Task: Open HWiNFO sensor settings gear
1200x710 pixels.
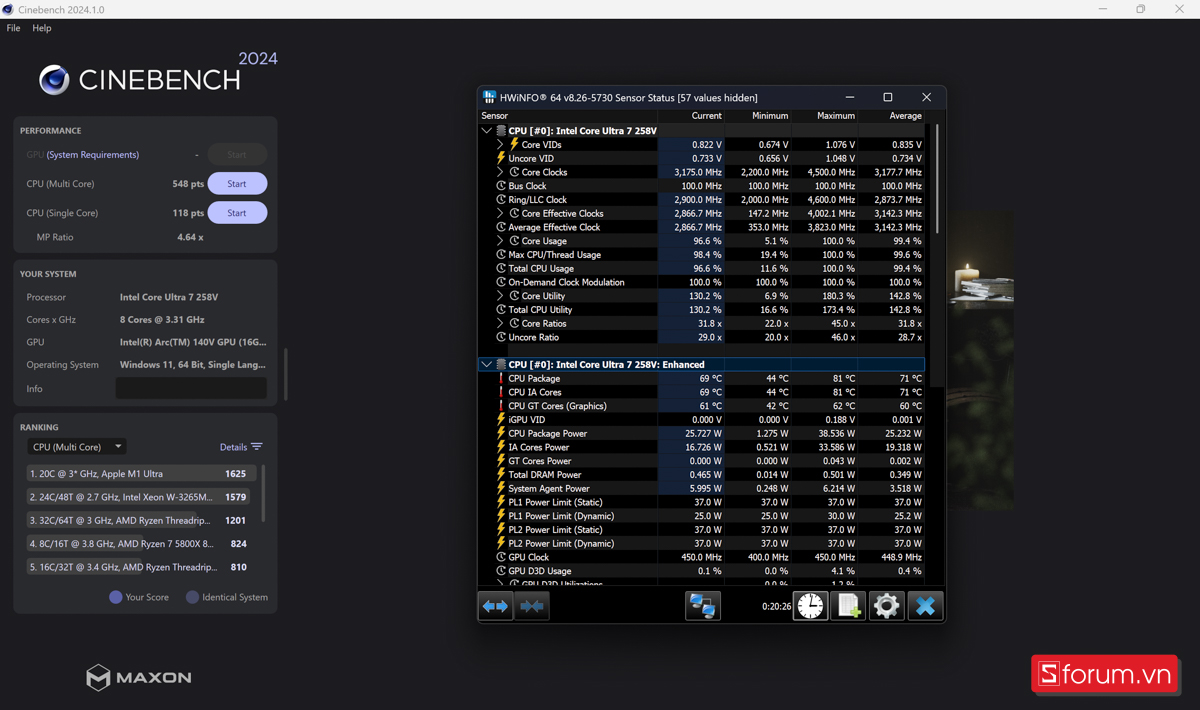Action: pyautogui.click(x=886, y=606)
